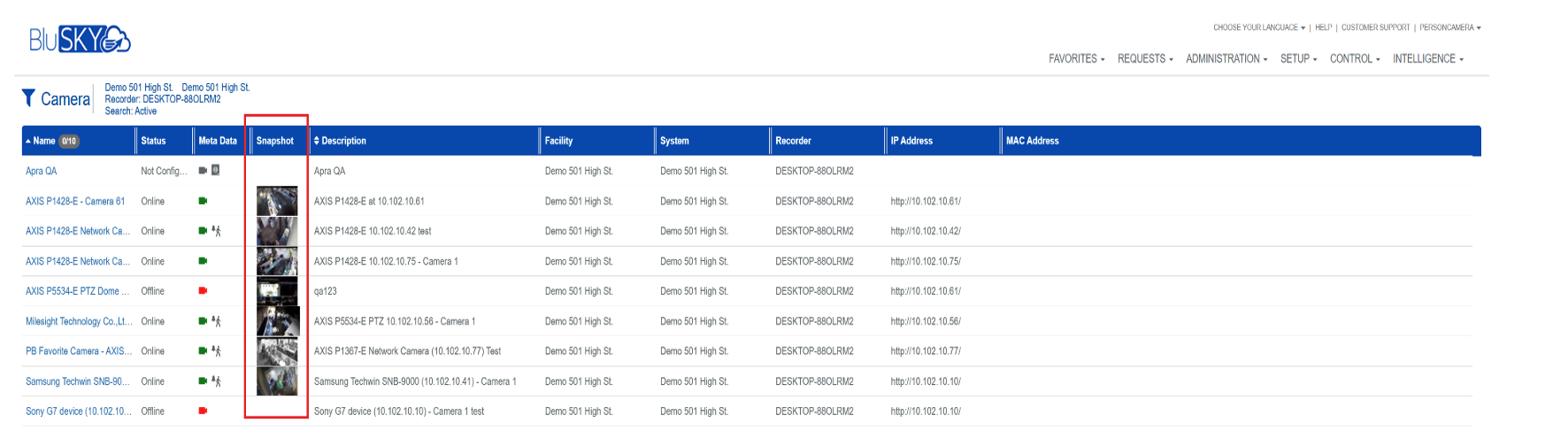Click IP address http://10.102.10.42/
Viewport: 1568px width, 446px height.
[926, 231]
